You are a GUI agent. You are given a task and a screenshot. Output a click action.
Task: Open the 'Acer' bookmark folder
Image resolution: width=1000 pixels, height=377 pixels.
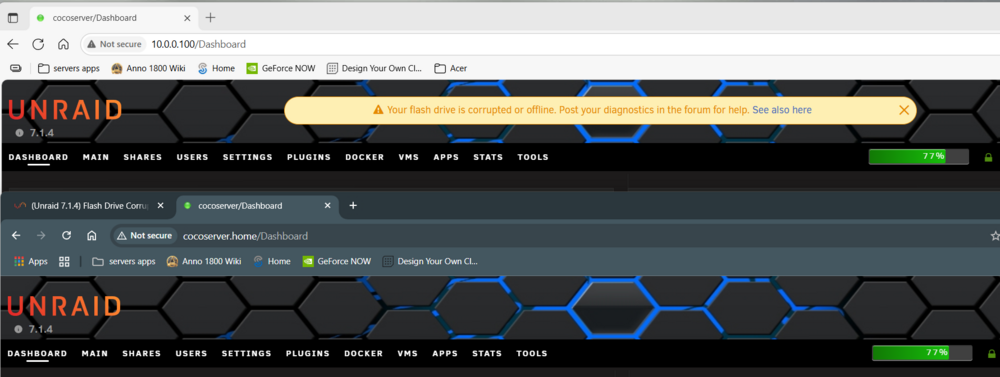[x=450, y=68]
